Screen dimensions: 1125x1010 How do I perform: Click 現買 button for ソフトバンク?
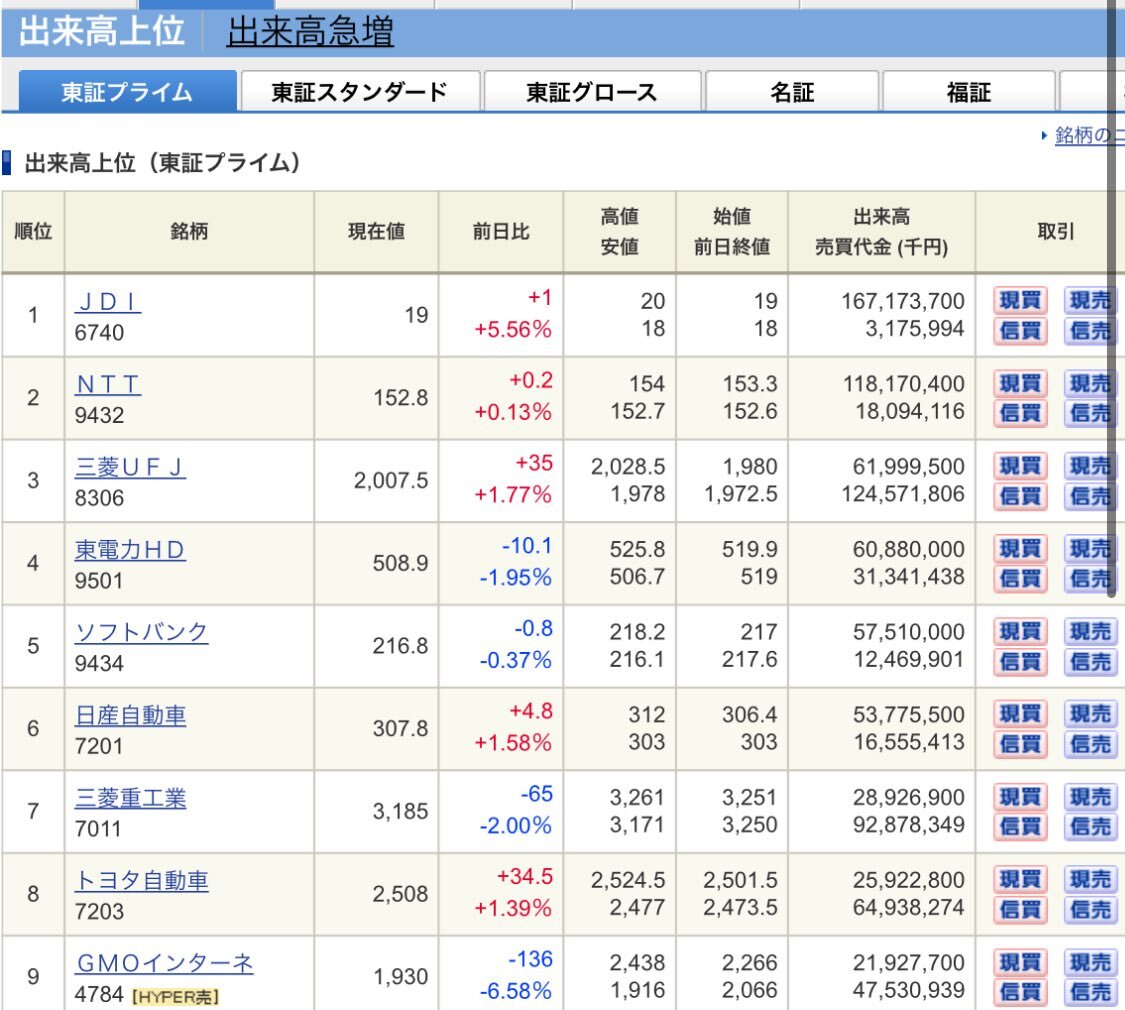(x=1020, y=631)
